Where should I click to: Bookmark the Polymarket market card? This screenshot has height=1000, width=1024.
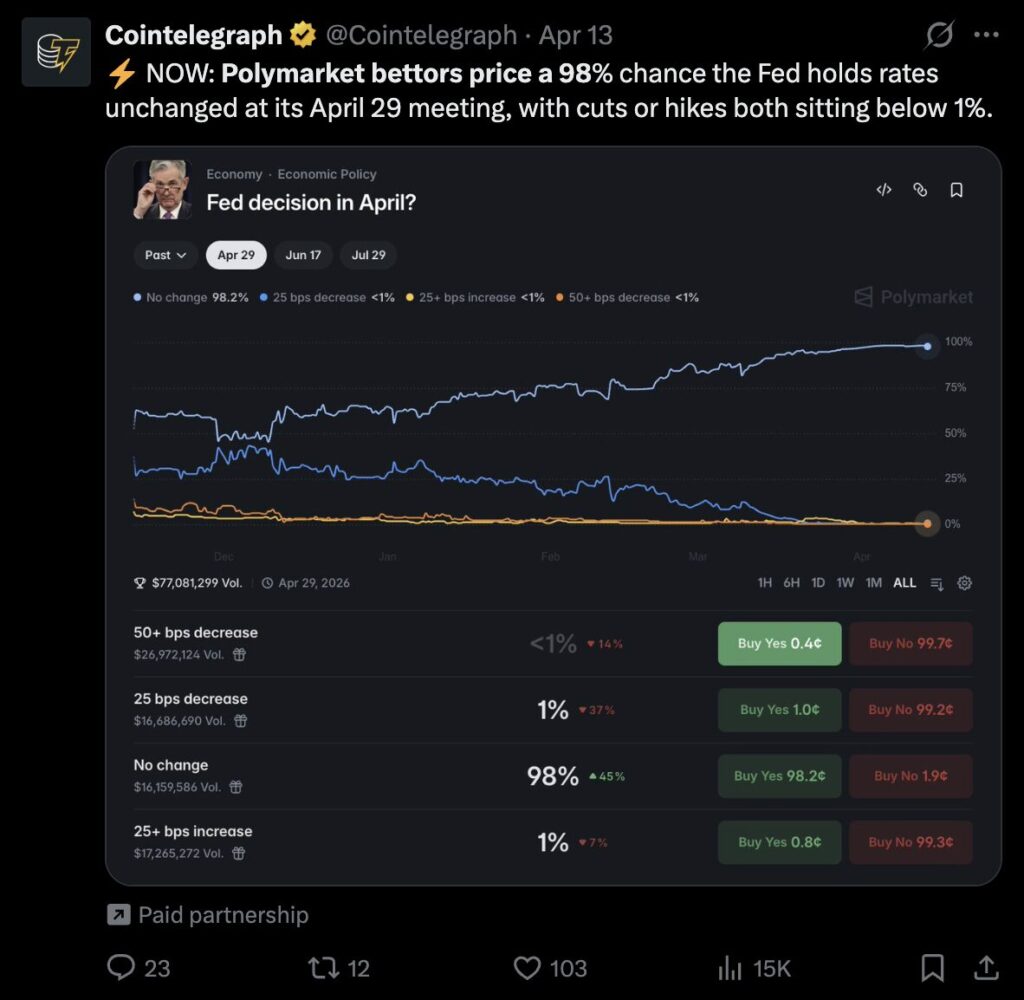click(x=957, y=190)
